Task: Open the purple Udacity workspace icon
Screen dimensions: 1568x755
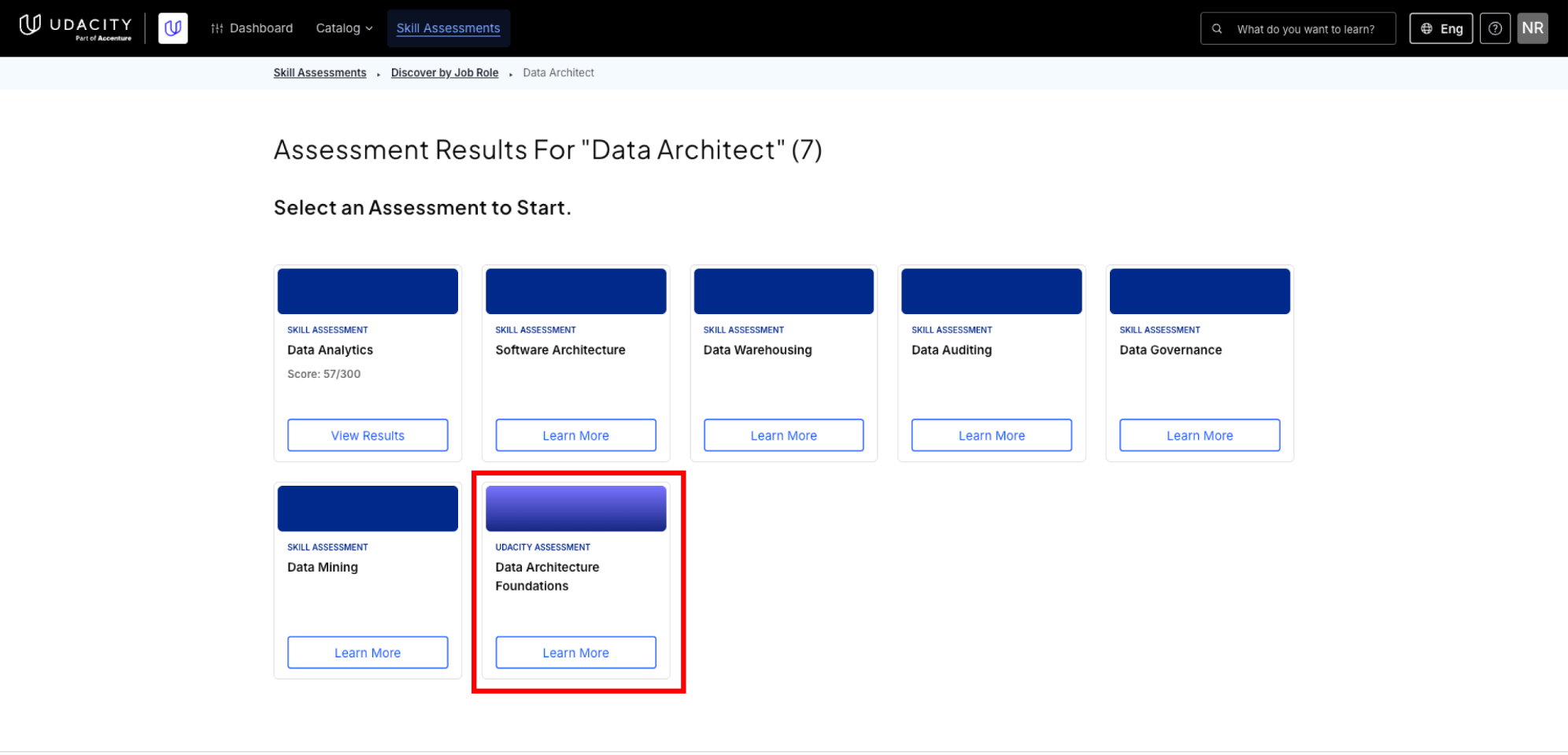Action: pyautogui.click(x=173, y=28)
